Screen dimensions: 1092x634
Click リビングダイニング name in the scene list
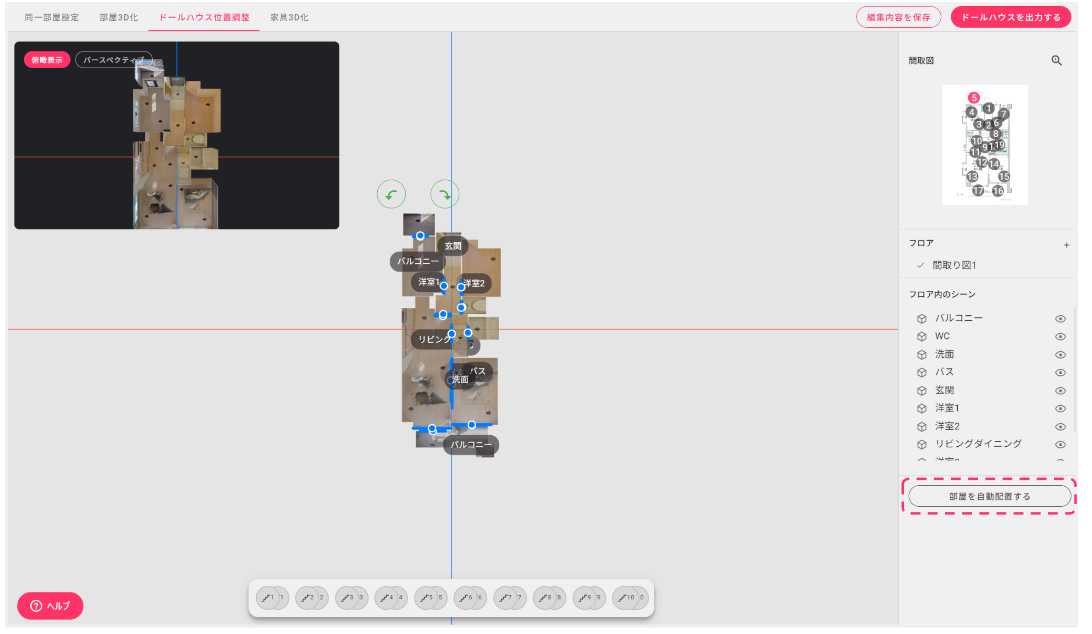[978, 444]
